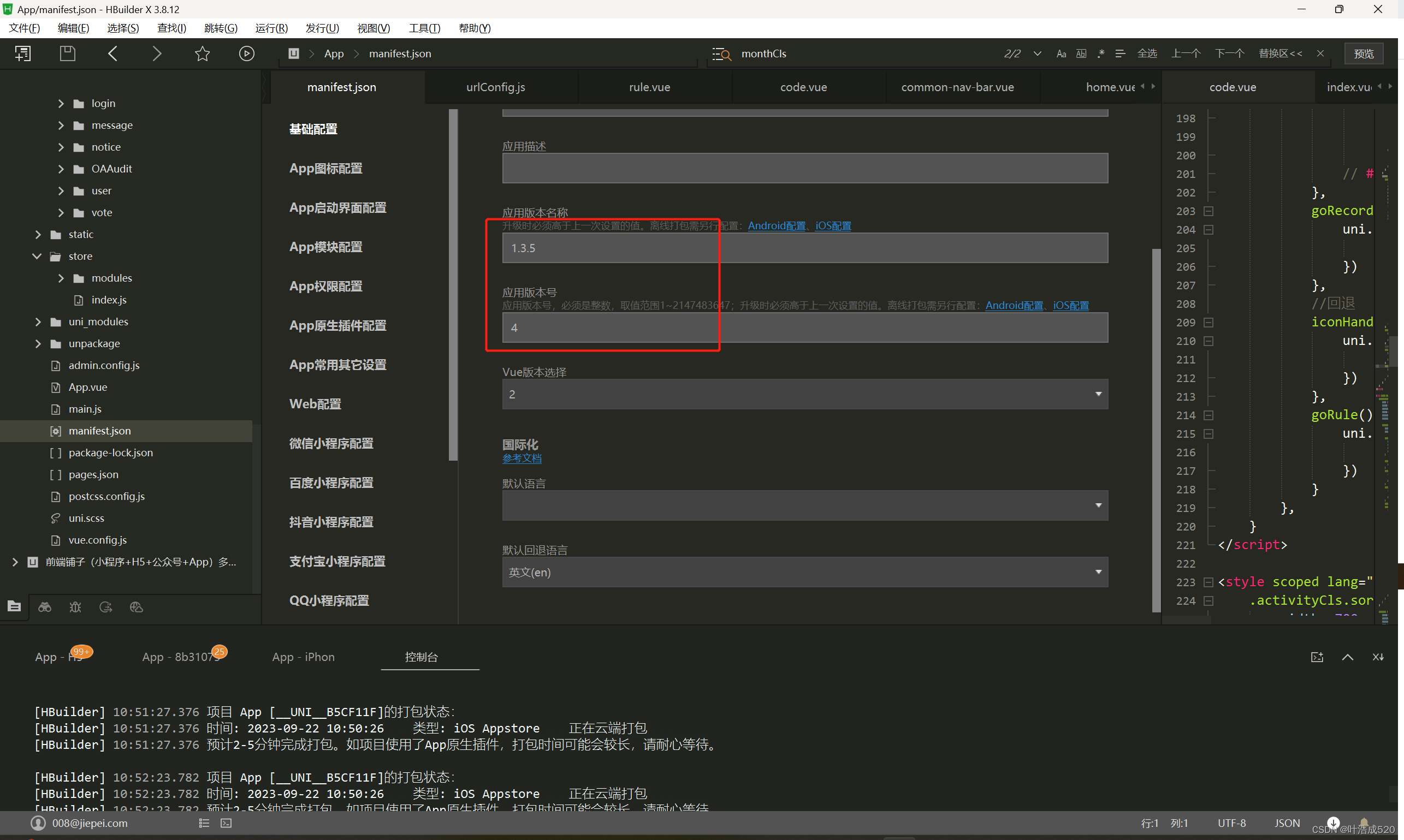This screenshot has height=840, width=1404.
Task: Click 上一个 to find previous match
Action: pos(1186,54)
